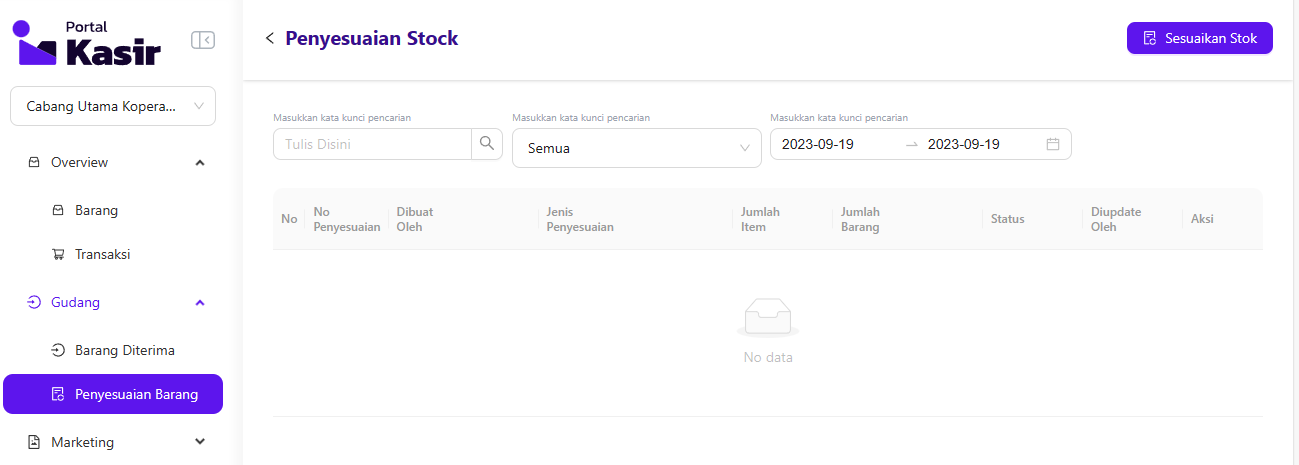The image size is (1299, 465).
Task: Click the Tulis Disini search field
Action: [372, 144]
